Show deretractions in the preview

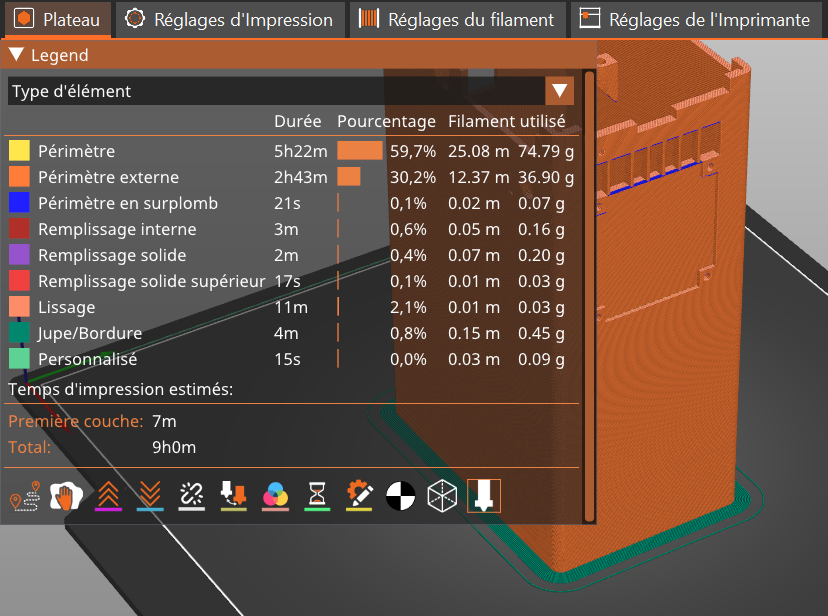pyautogui.click(x=149, y=496)
